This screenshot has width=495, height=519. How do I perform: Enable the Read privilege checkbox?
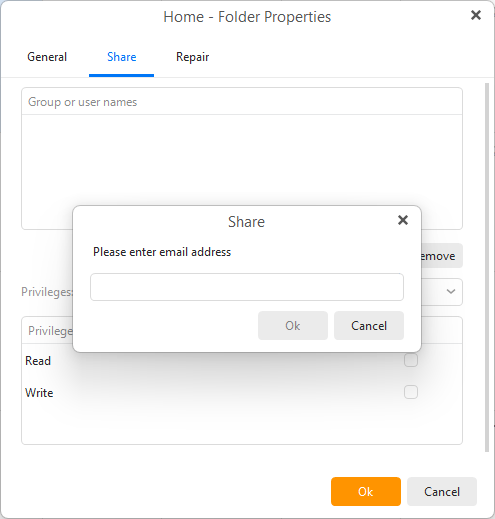click(411, 360)
